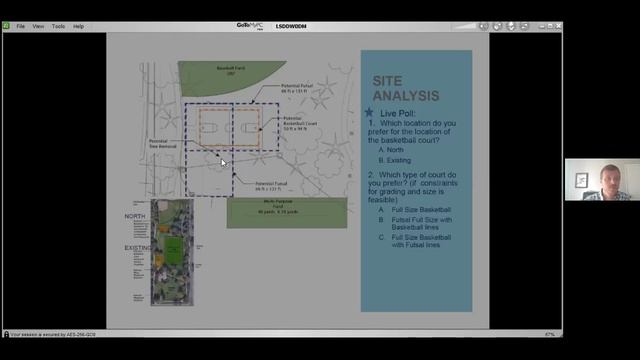
Task: Click the SITE ANALYSIS heading
Action: (x=406, y=88)
